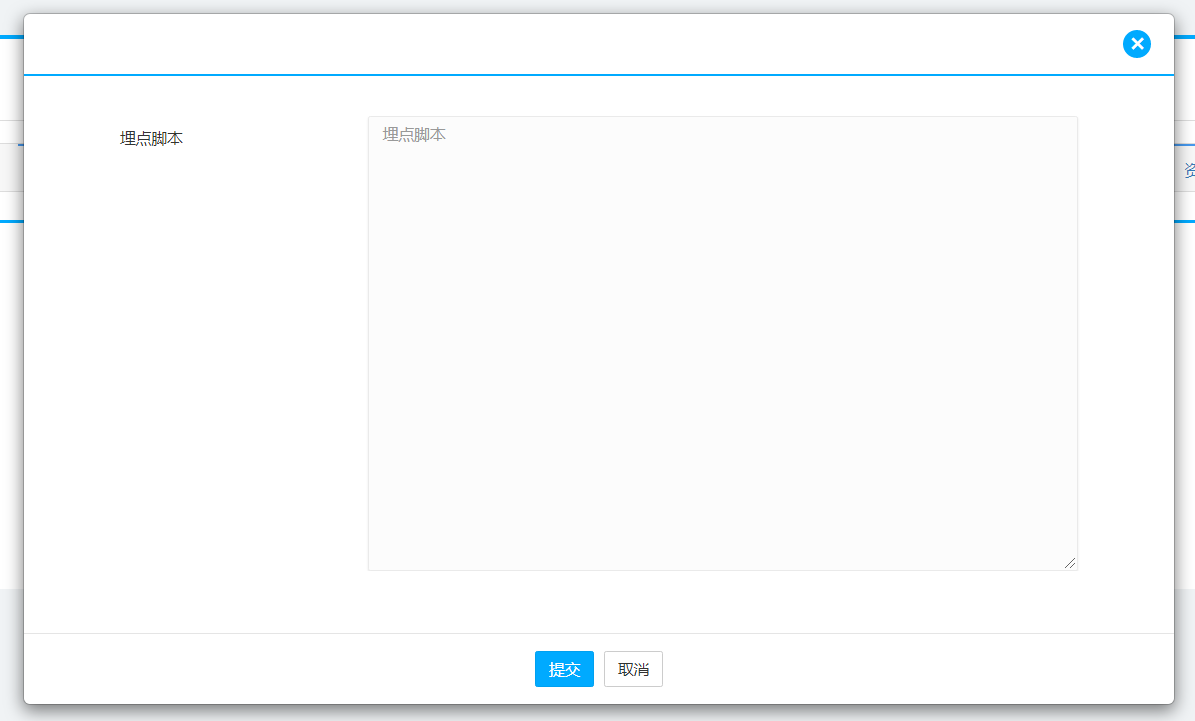Click the gray separator line above the footer buttons
The height and width of the screenshot is (721, 1195).
[598, 633]
